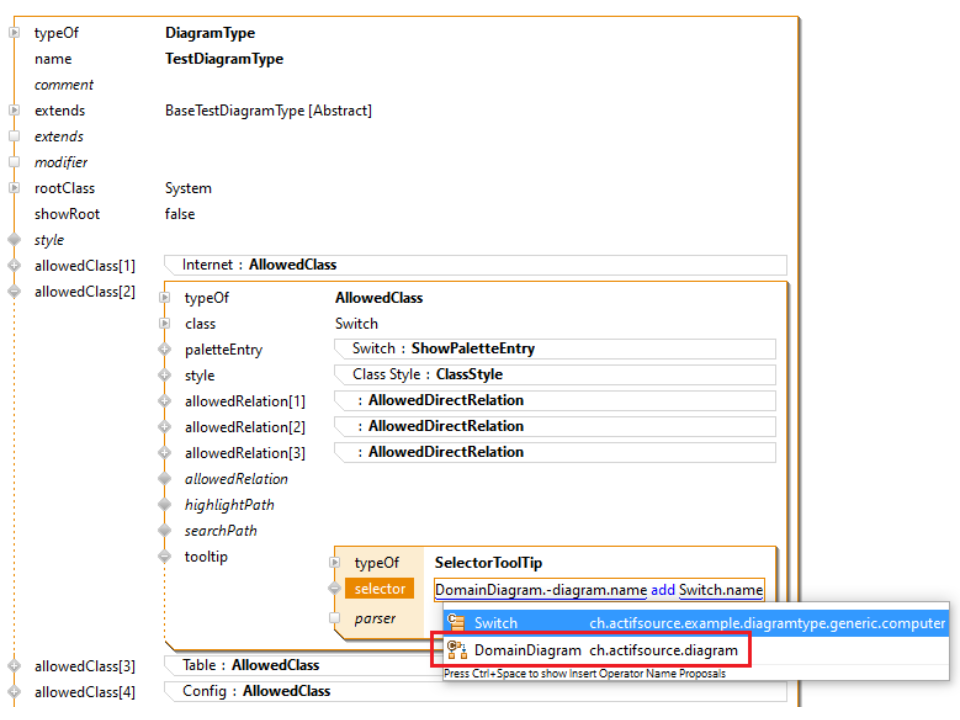Click the Switch class icon in the proposal popup

(457, 623)
